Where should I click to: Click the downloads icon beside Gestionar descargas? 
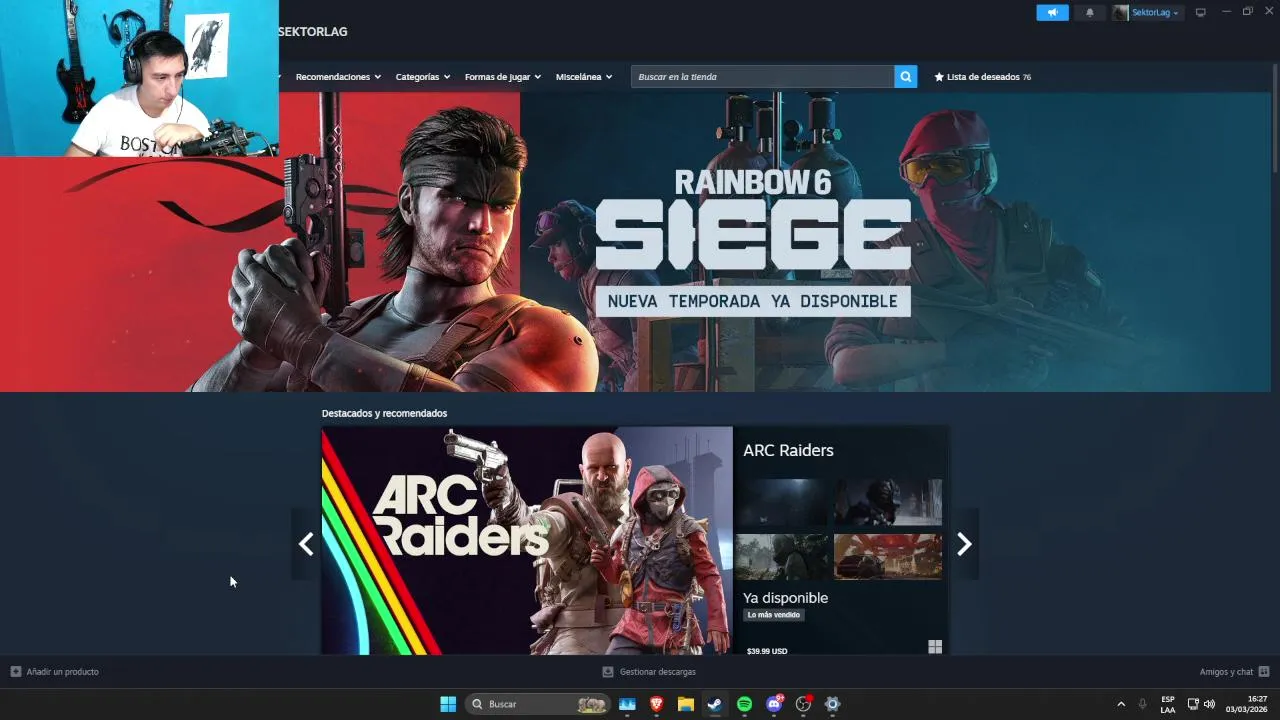point(608,672)
